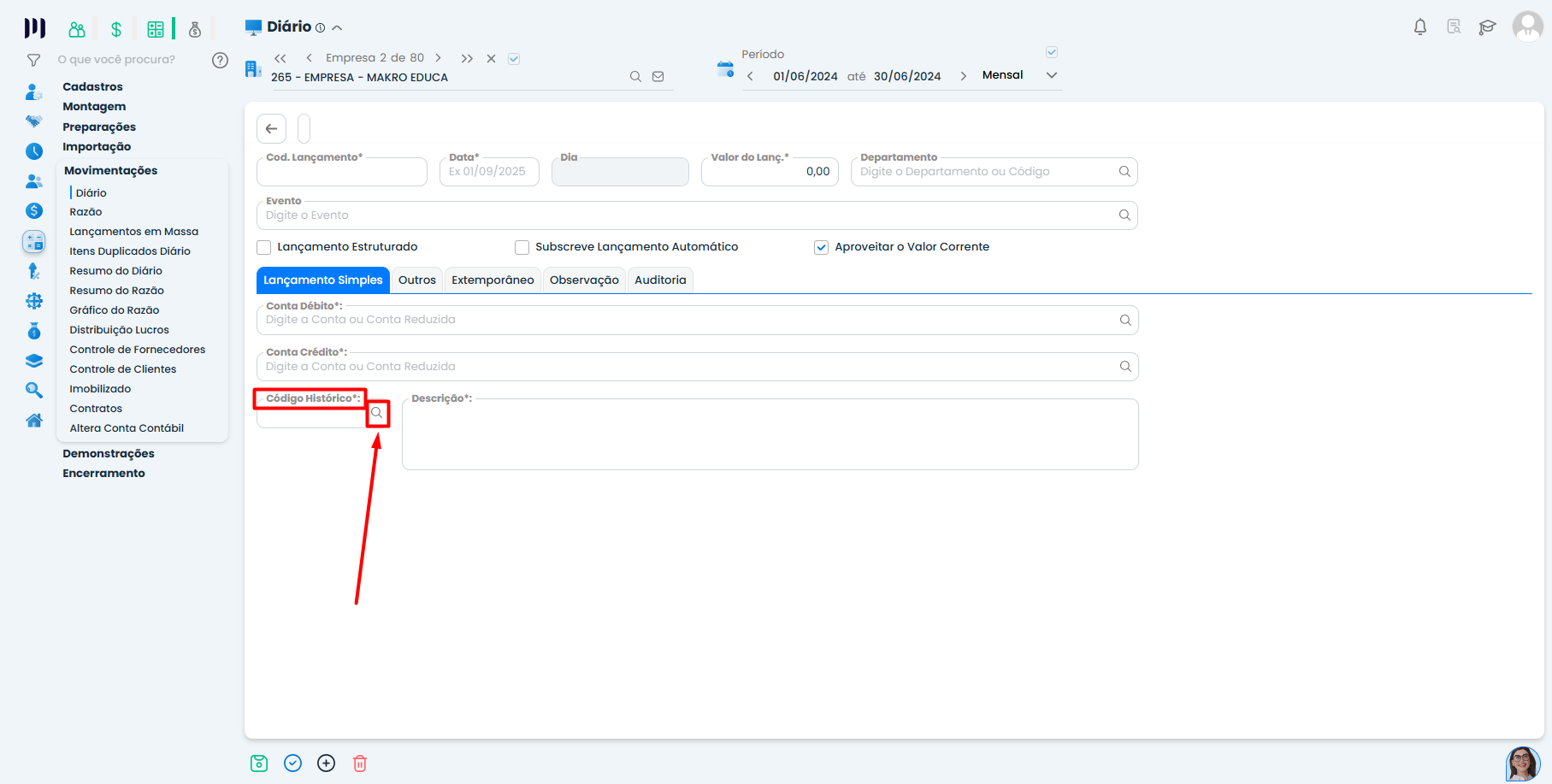Open Razão in the sidebar
Screen dimensions: 1552x784
pyautogui.click(x=86, y=212)
